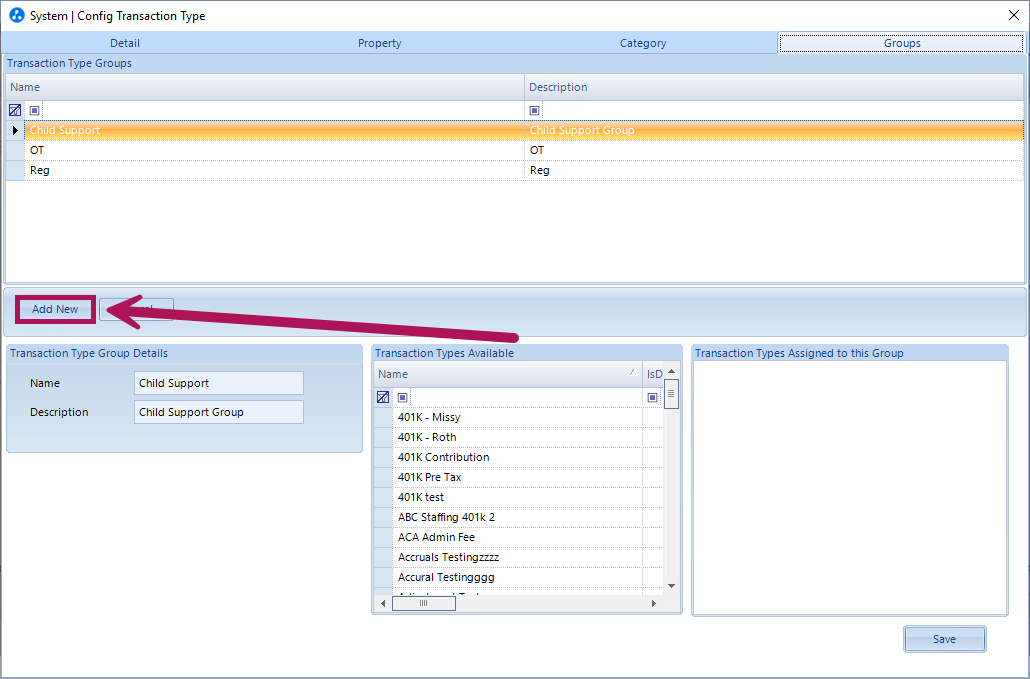Click scroll right arrow in Available types list
This screenshot has height=679, width=1030.
coord(654,603)
